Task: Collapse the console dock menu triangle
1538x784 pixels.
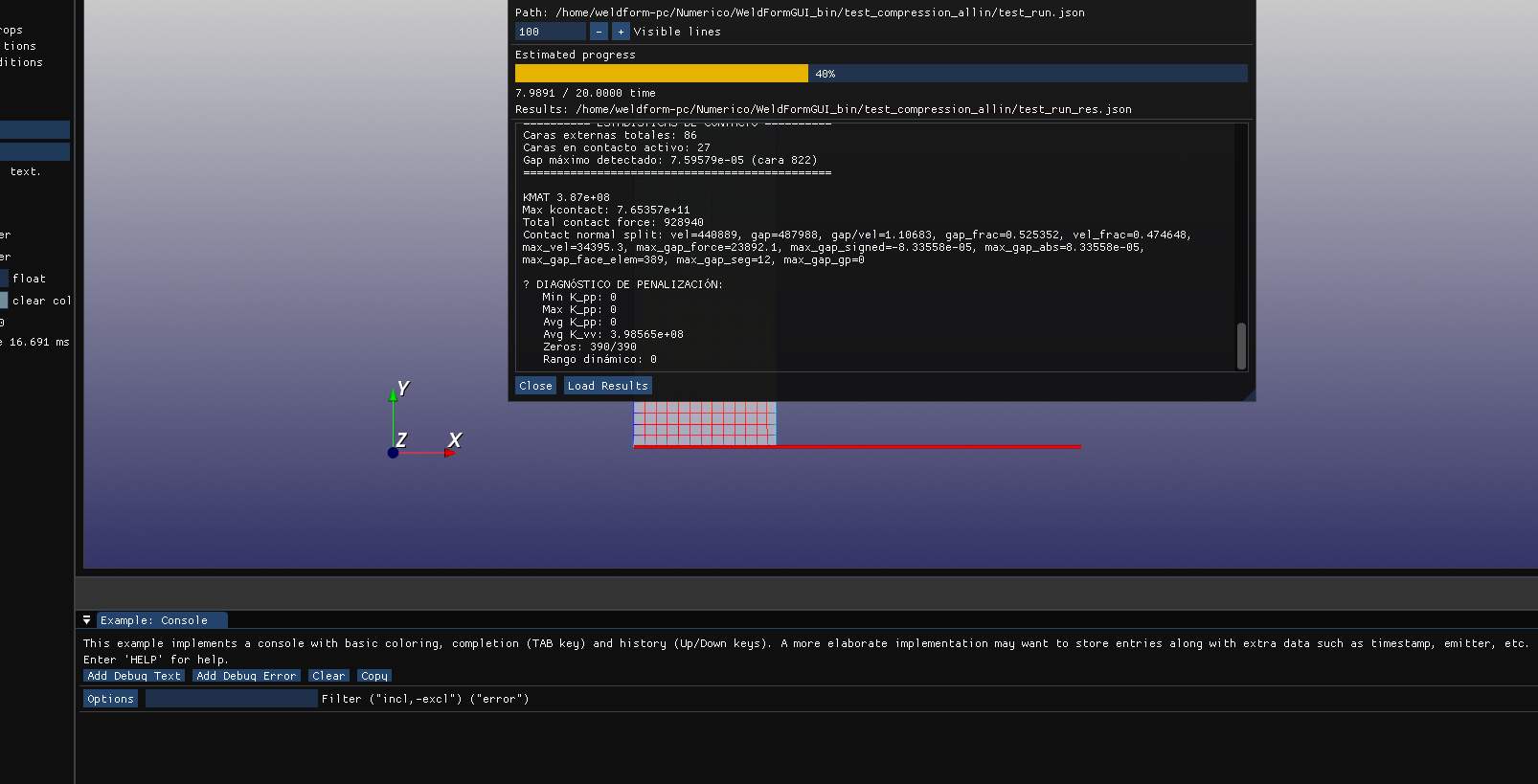Action: (86, 620)
